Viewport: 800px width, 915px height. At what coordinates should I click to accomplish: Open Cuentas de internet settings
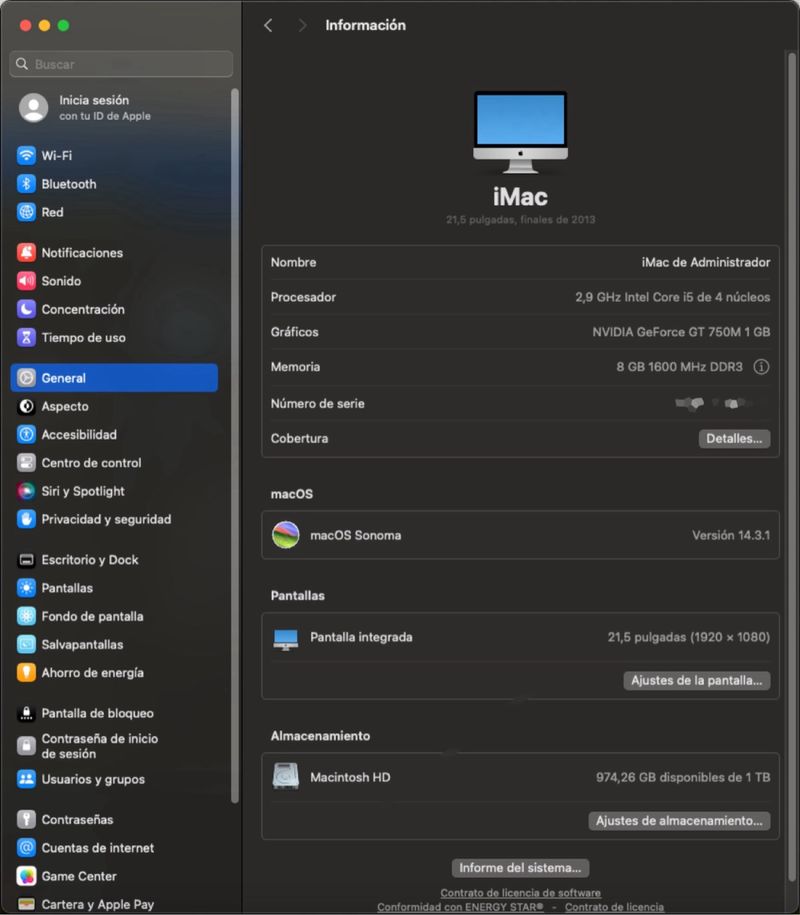point(114,847)
